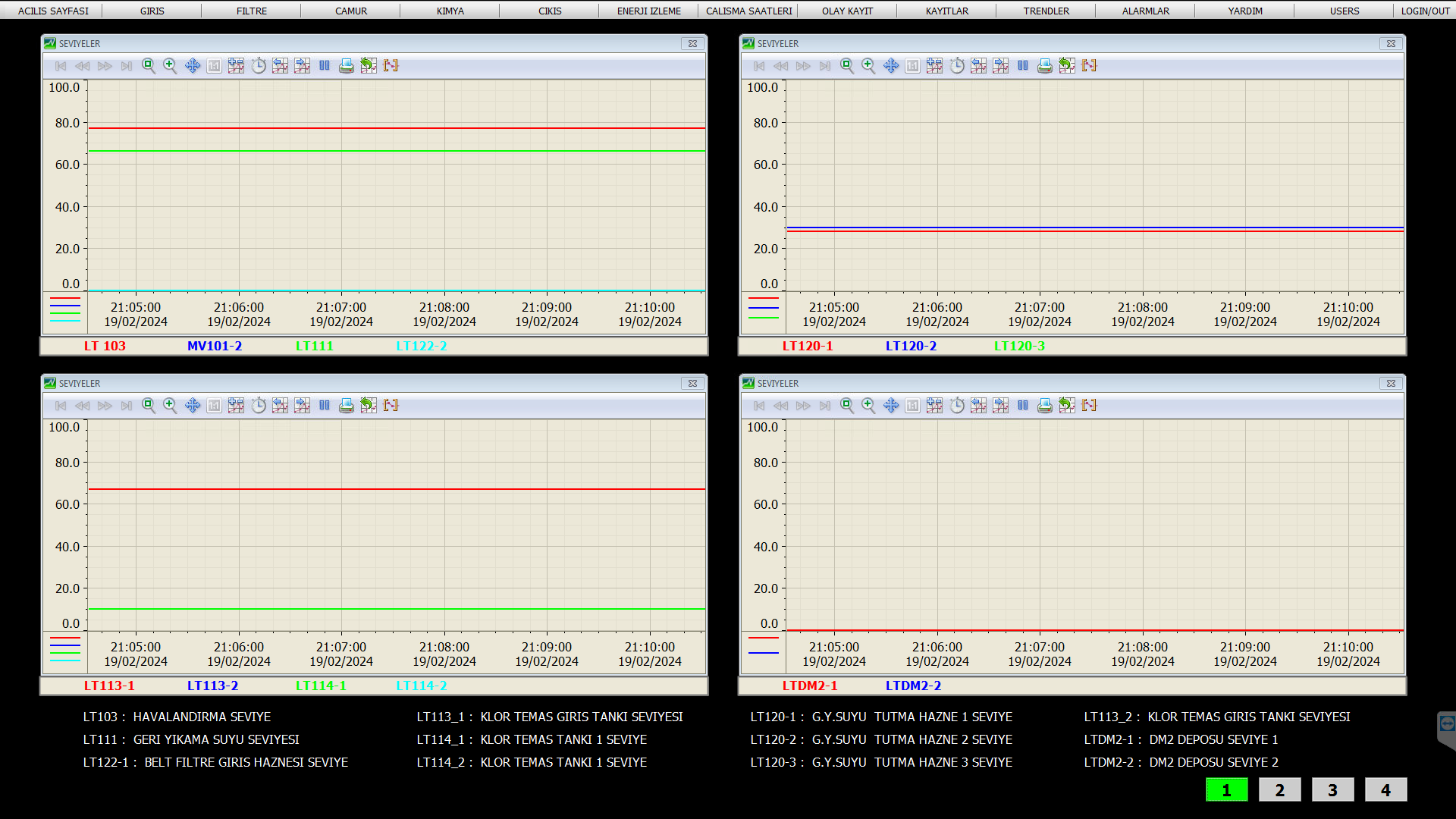Screen dimensions: 1456x819
Task: Click side panel tab on right edge
Action: pyautogui.click(x=1446, y=726)
